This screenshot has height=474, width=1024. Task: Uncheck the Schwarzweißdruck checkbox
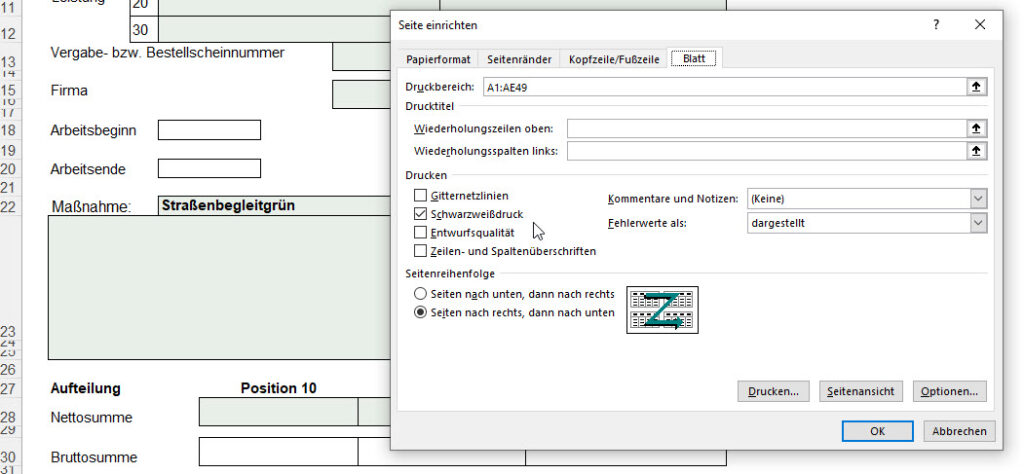421,214
